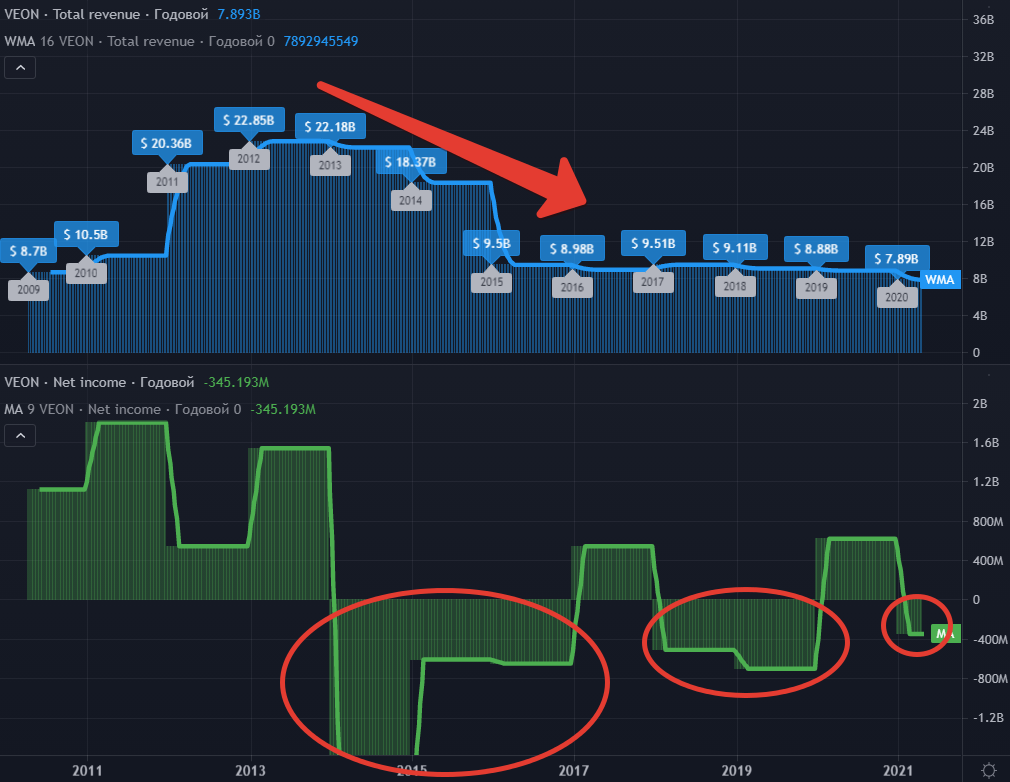The height and width of the screenshot is (782, 1010).
Task: Click the gray 2009 year marker
Action: [x=28, y=290]
